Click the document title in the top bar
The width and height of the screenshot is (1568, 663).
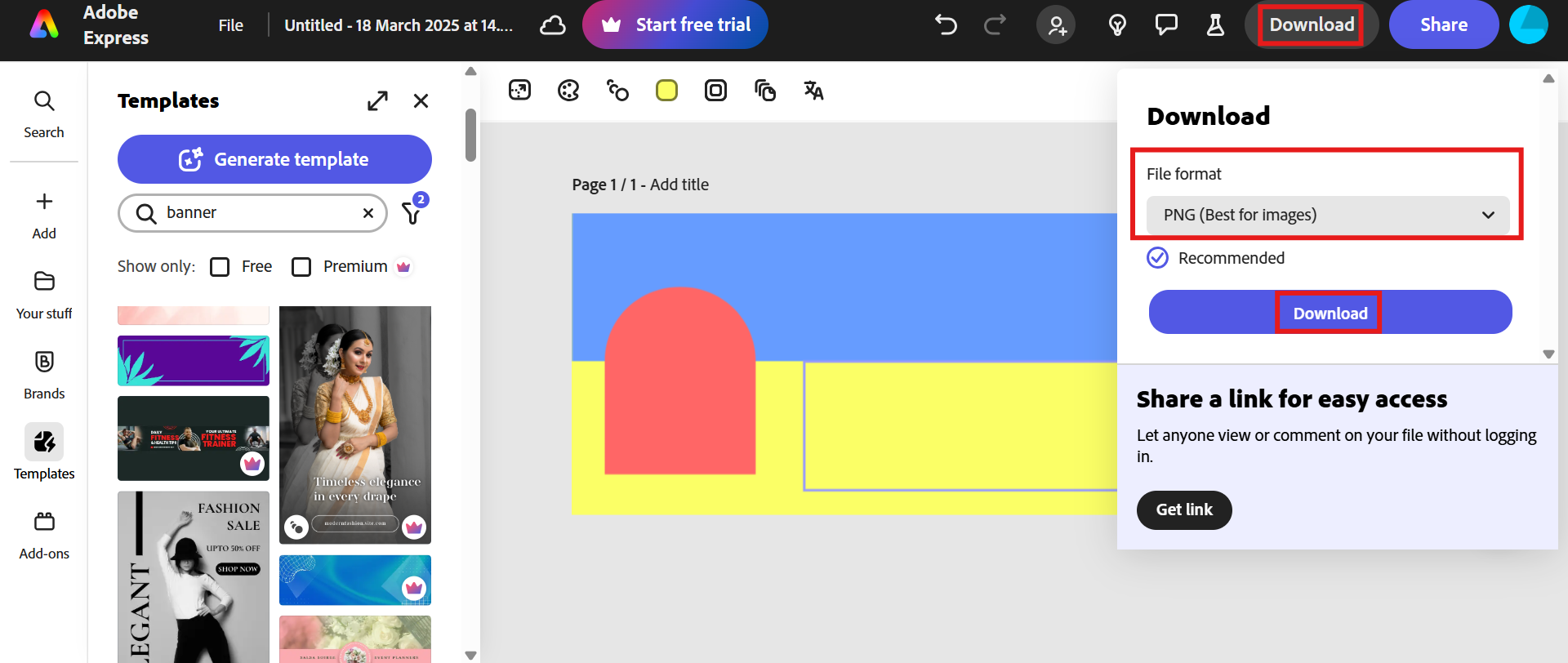click(399, 25)
